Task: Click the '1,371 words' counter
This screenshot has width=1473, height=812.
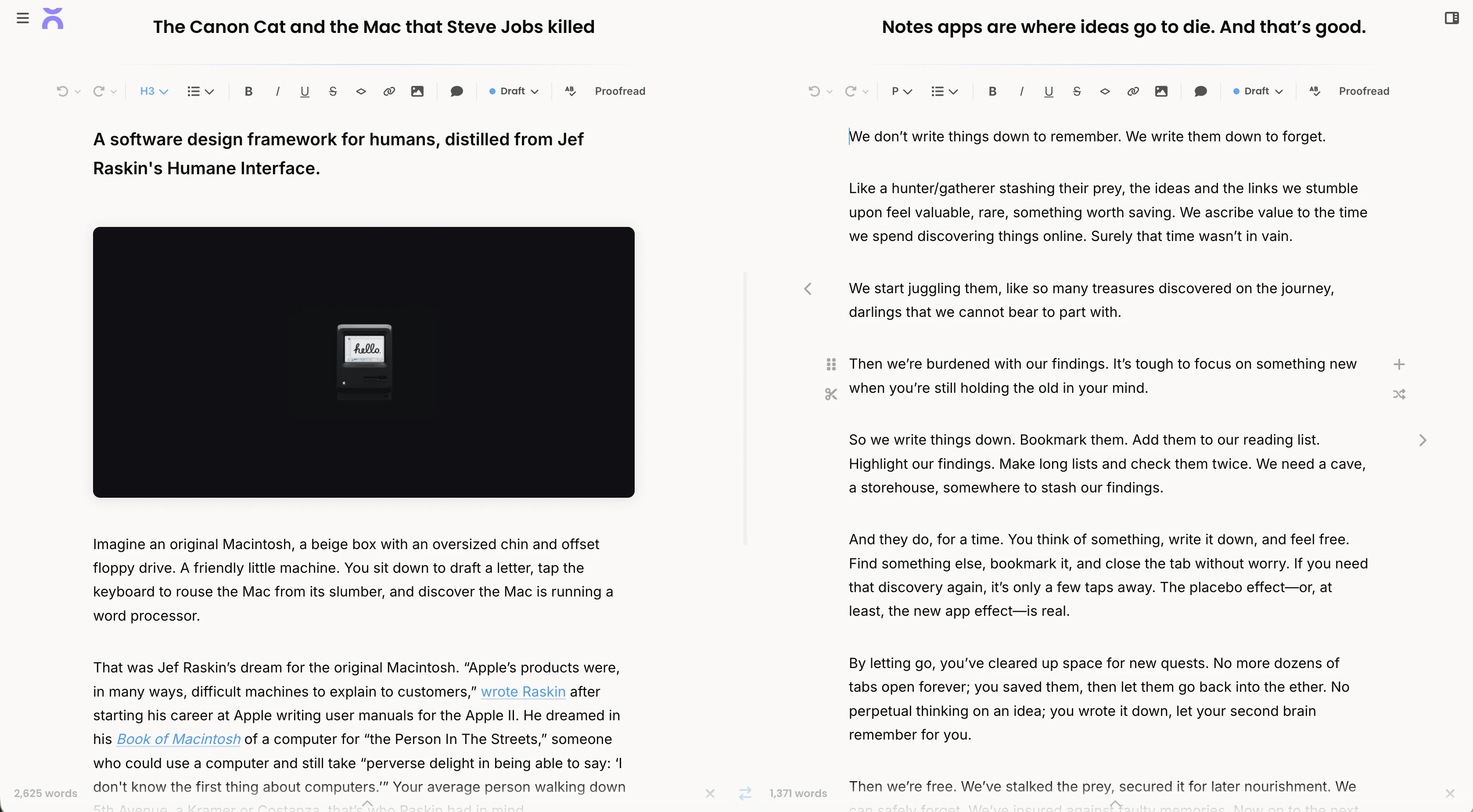Action: (x=798, y=793)
